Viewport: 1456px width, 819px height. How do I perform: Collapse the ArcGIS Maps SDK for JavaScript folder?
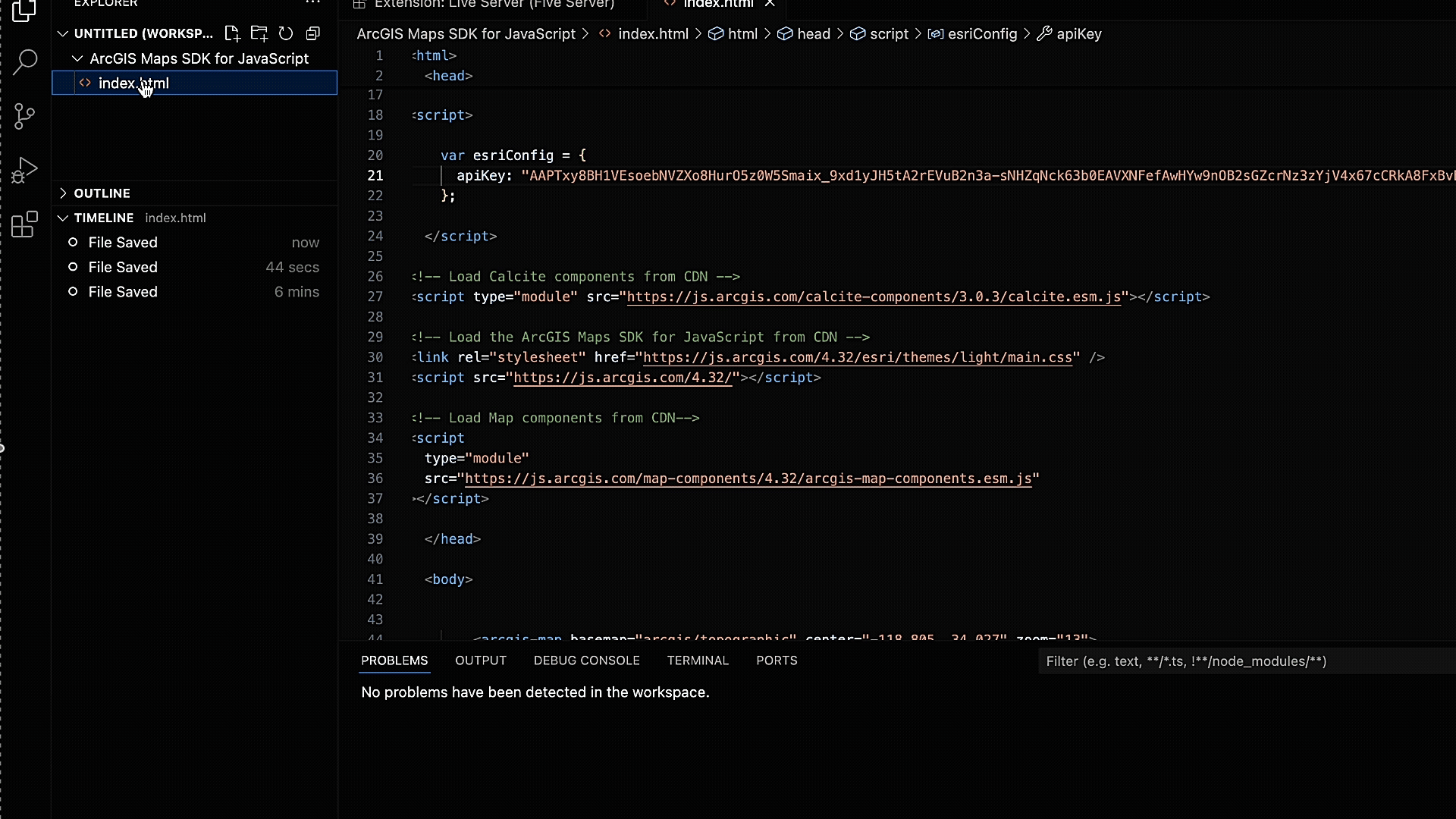[x=77, y=58]
